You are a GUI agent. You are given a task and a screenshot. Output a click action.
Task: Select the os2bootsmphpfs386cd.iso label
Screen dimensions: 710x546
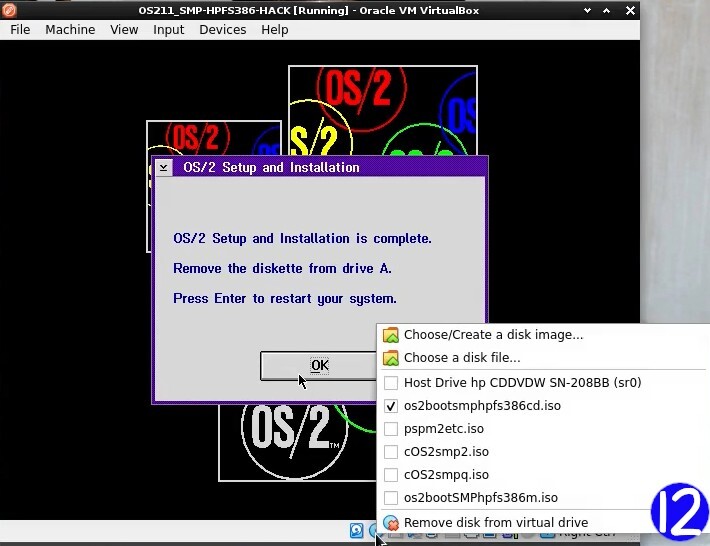[x=482, y=406]
